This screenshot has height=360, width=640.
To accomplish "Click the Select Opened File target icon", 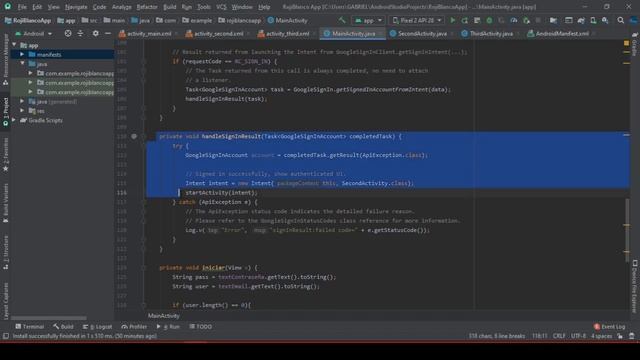I will 68,33.
